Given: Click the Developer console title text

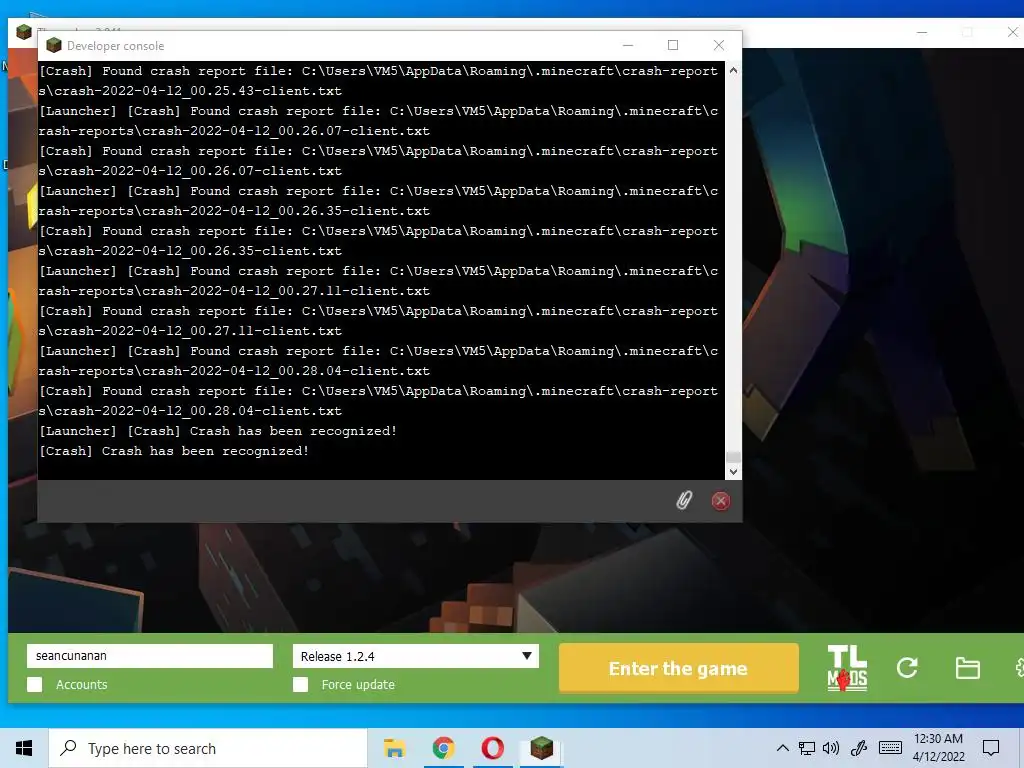Looking at the screenshot, I should click(116, 46).
